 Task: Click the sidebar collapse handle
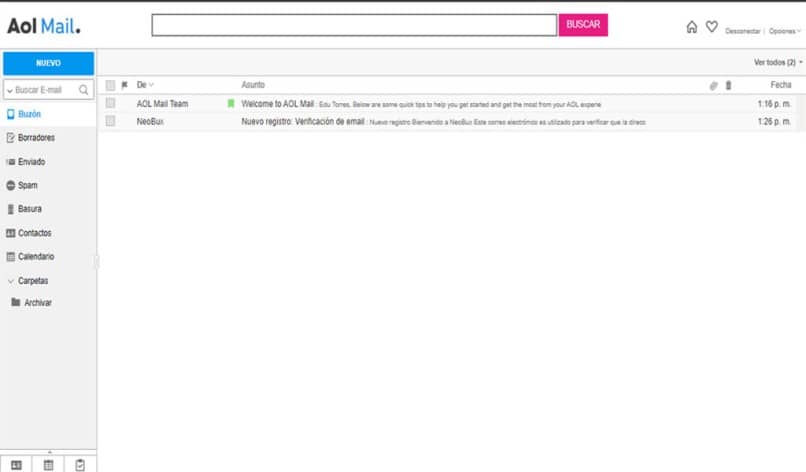(x=97, y=262)
